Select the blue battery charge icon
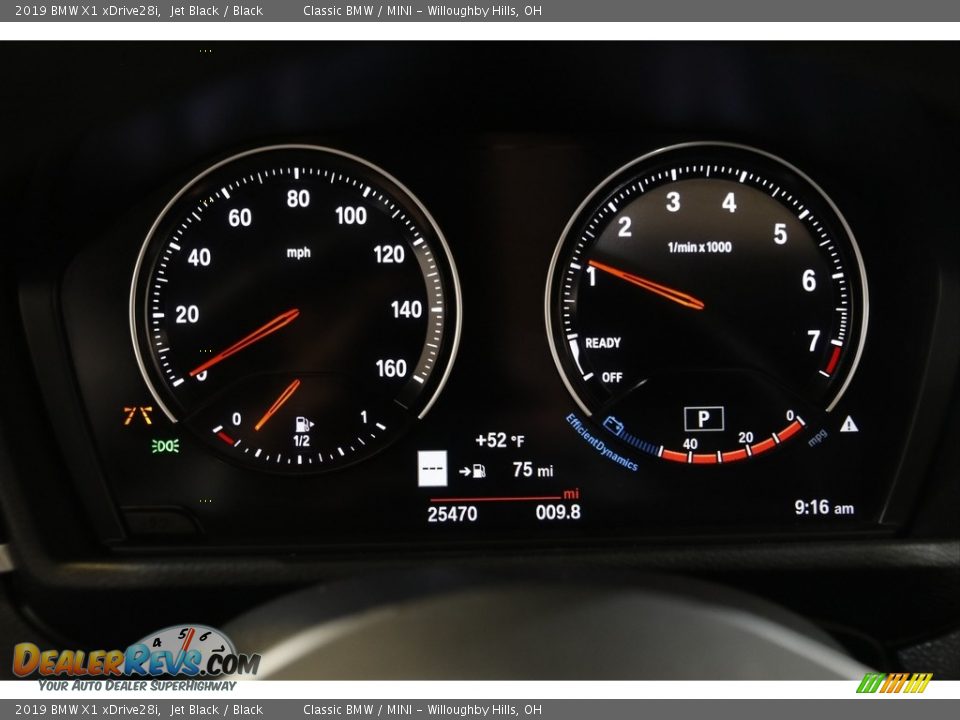This screenshot has height=720, width=960. point(613,425)
